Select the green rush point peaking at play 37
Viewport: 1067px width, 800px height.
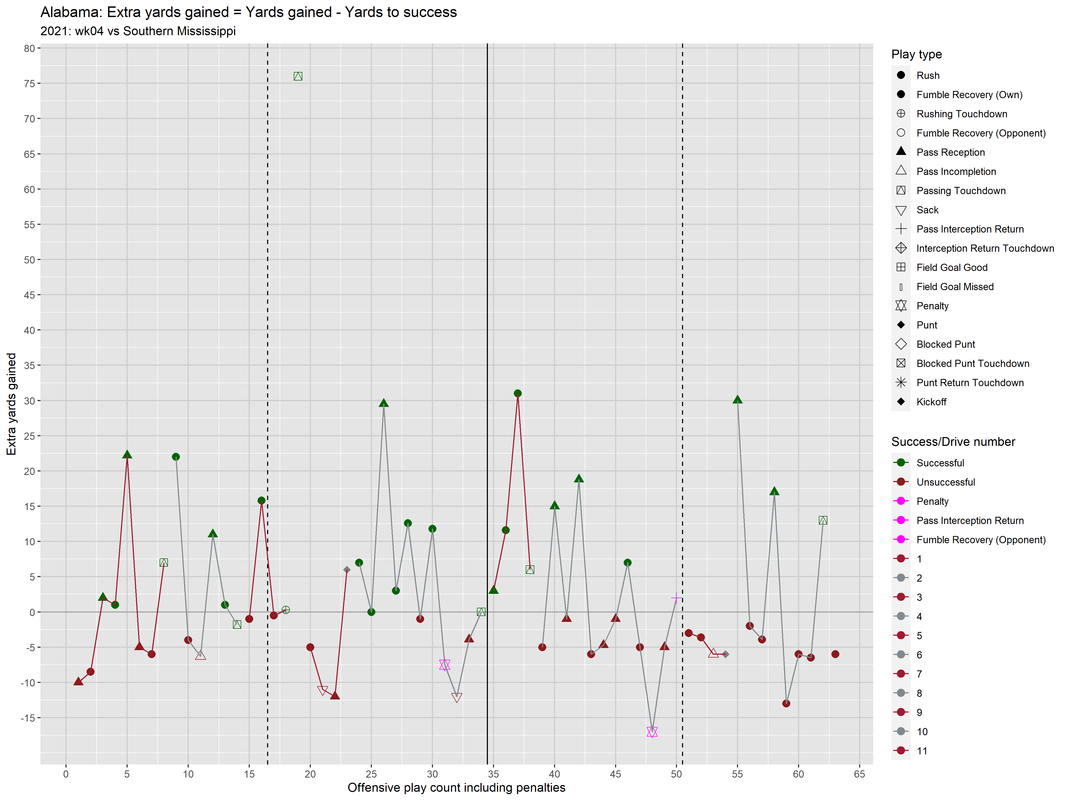(x=518, y=393)
